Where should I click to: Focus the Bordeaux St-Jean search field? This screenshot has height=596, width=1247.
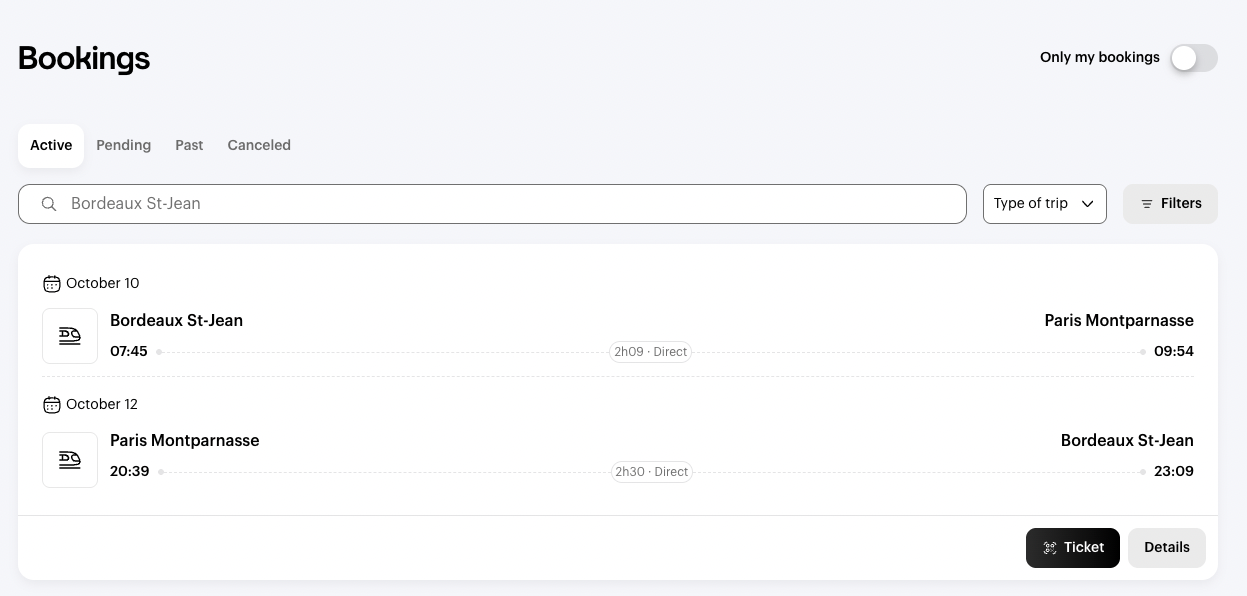coord(500,204)
